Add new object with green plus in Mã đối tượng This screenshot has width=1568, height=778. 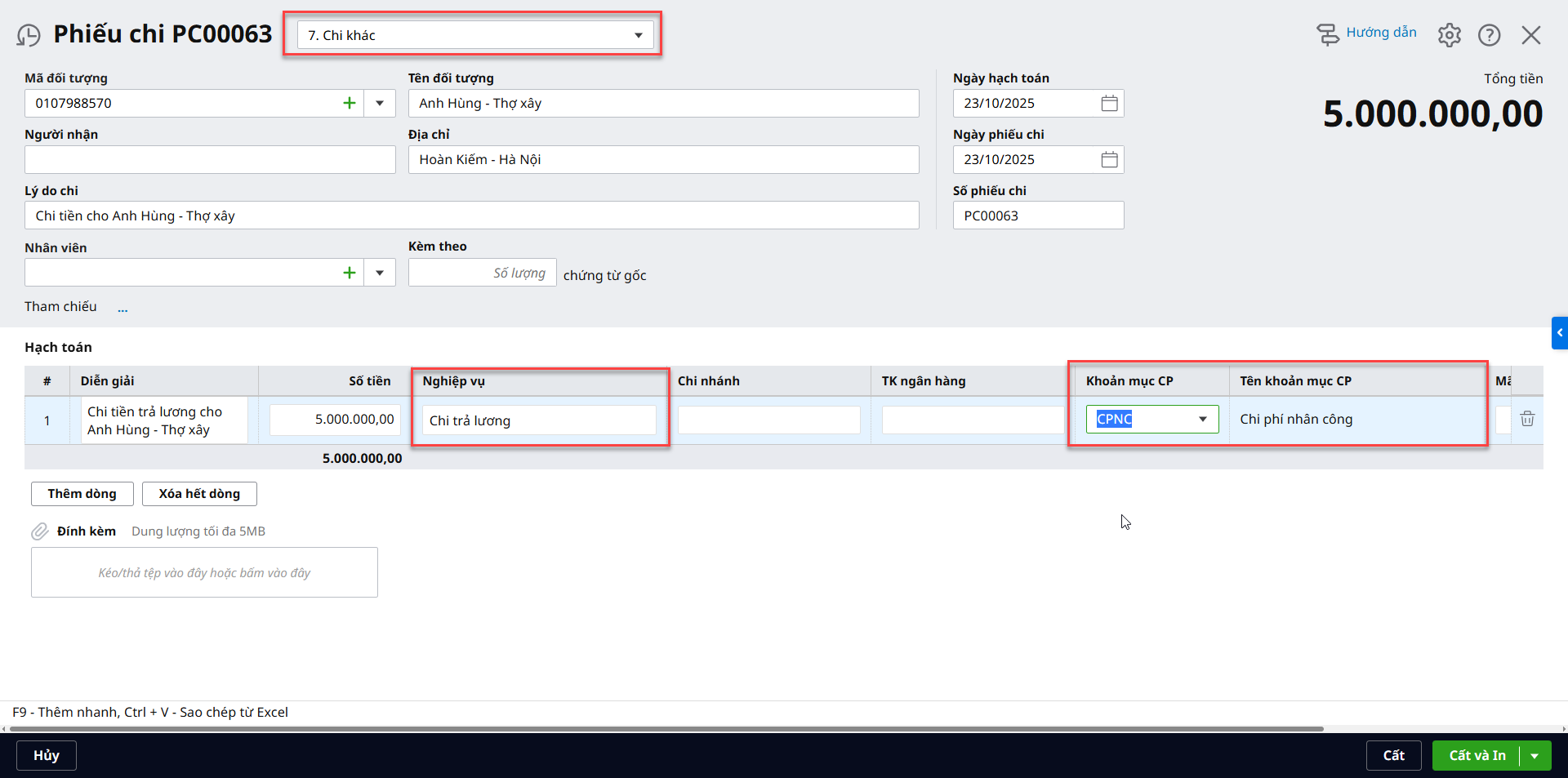click(x=350, y=104)
